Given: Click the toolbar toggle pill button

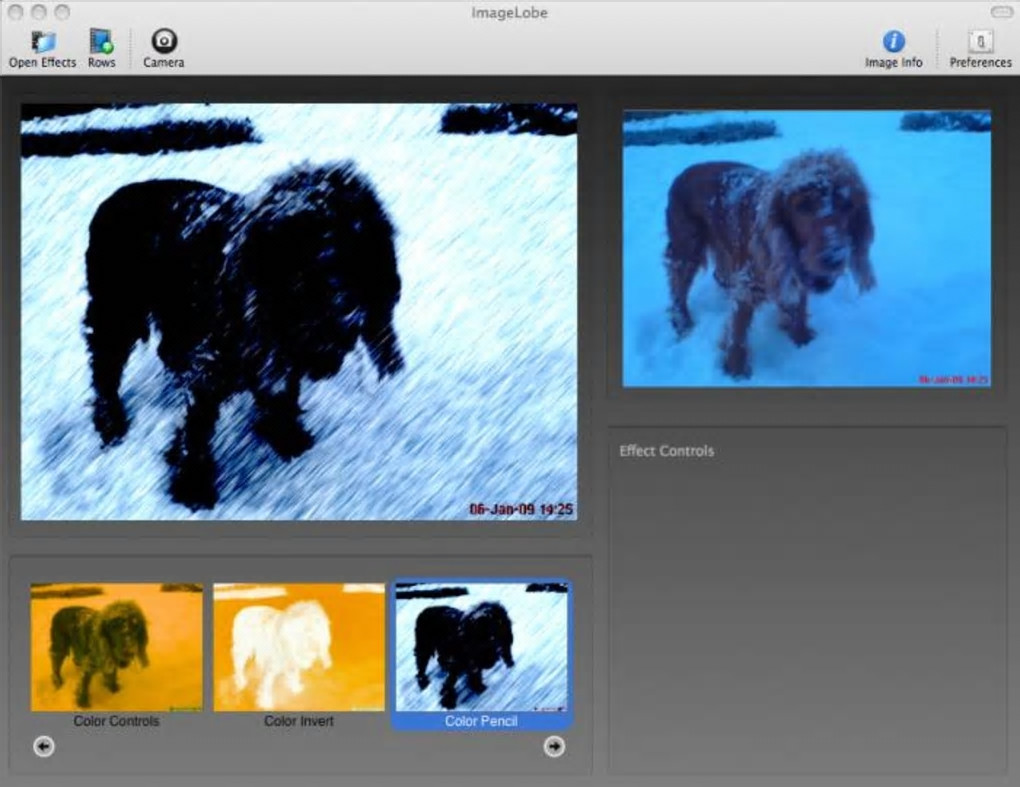Looking at the screenshot, I should tap(1002, 12).
